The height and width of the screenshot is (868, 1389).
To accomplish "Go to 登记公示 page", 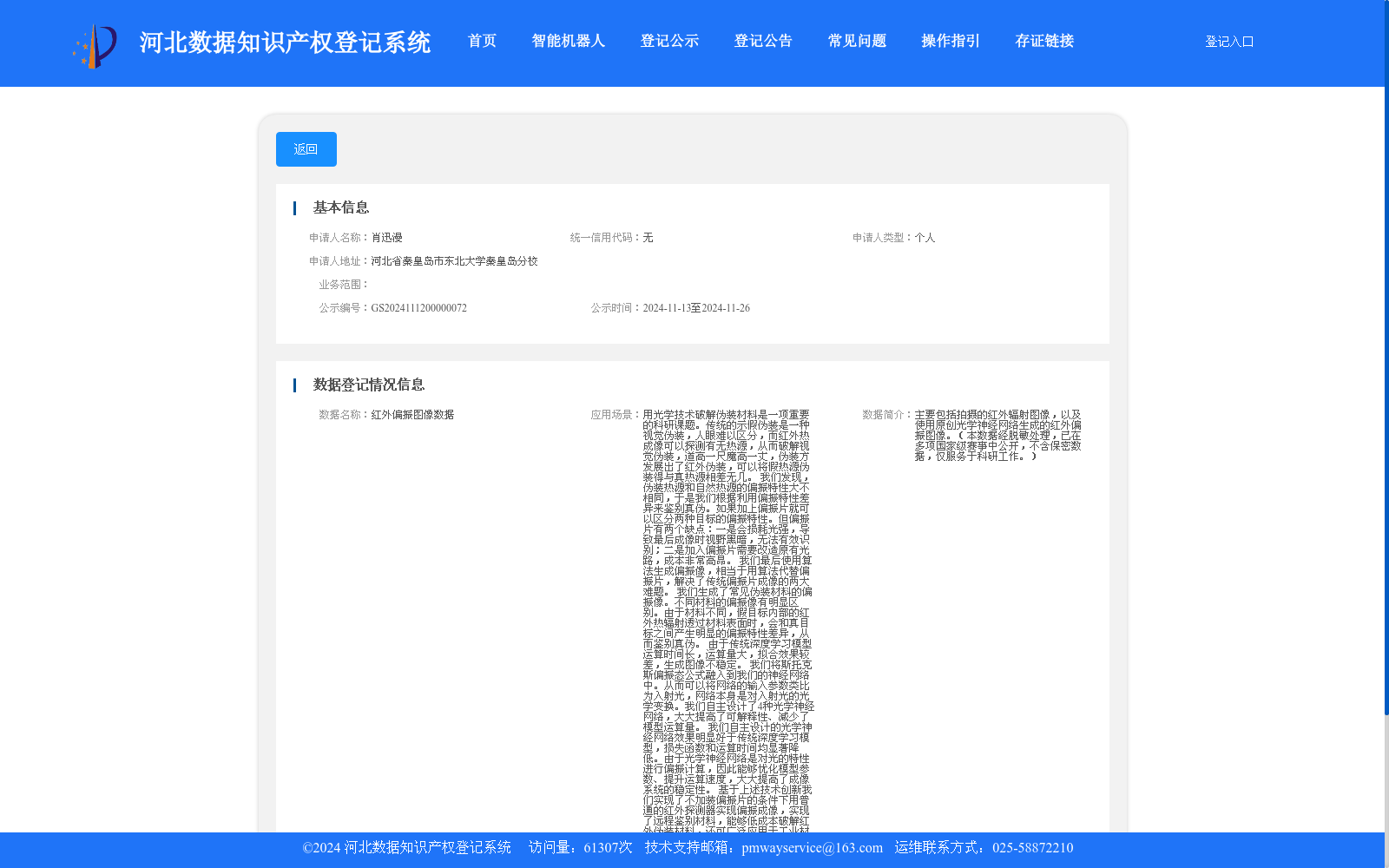I will coord(669,41).
